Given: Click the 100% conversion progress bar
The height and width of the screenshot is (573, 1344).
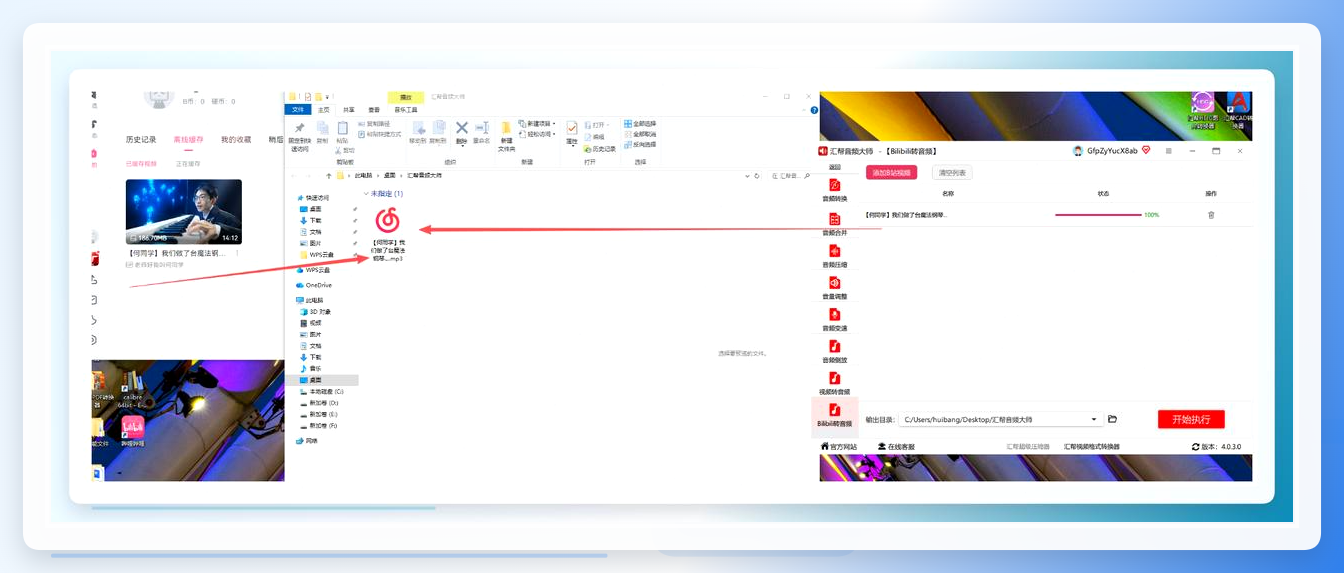Looking at the screenshot, I should [x=1098, y=215].
